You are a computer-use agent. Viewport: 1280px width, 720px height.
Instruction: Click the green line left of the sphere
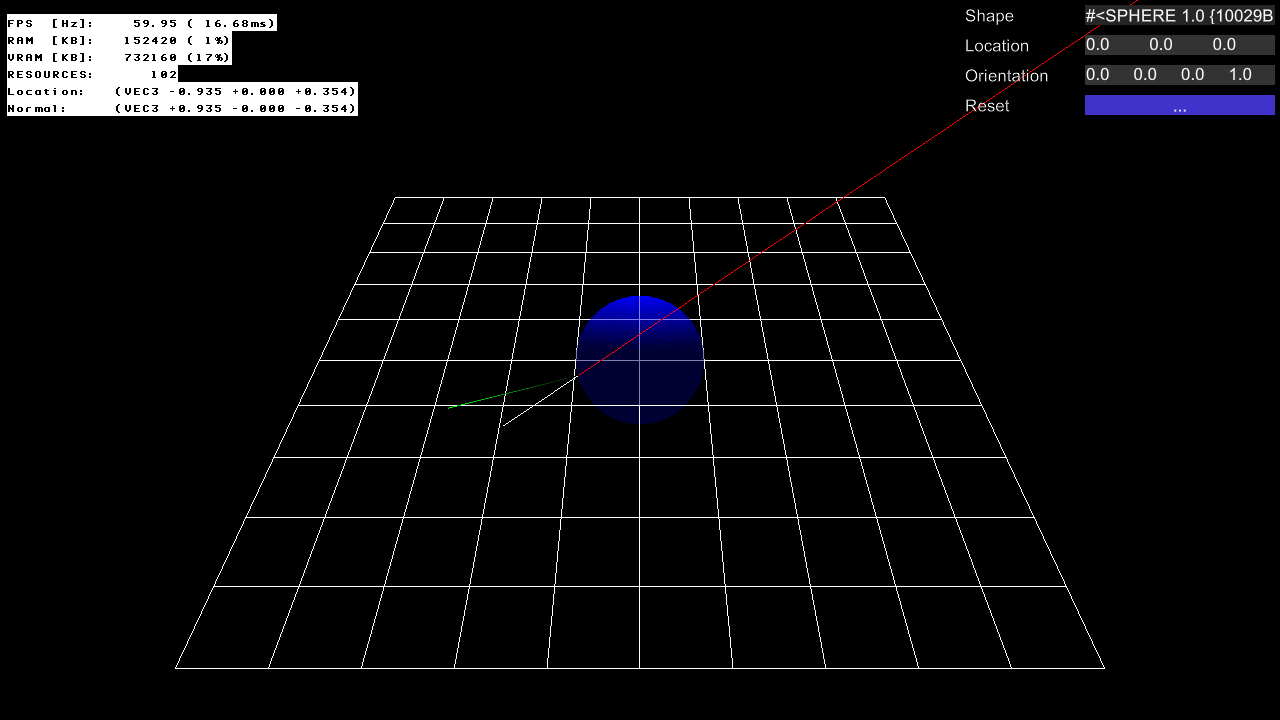[x=500, y=395]
